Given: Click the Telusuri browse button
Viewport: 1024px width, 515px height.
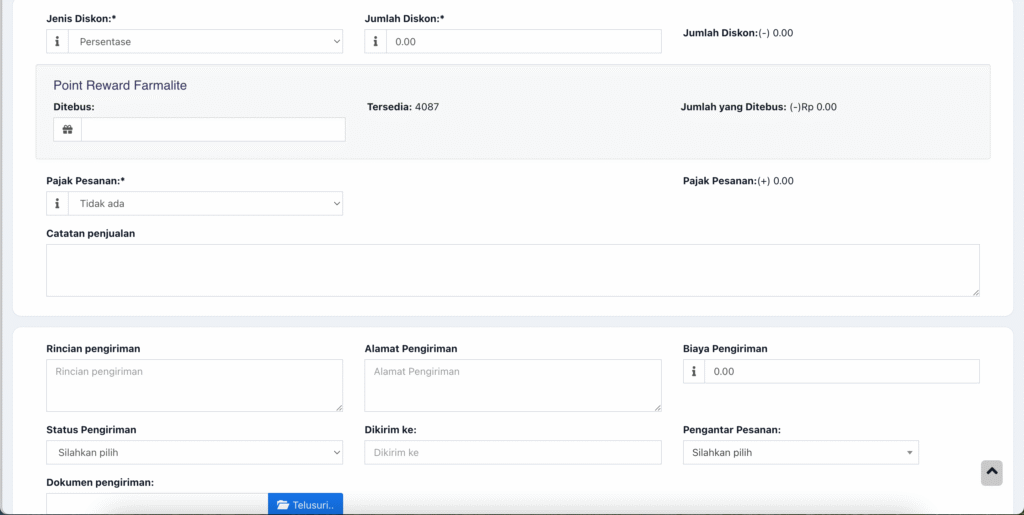Looking at the screenshot, I should (x=305, y=504).
